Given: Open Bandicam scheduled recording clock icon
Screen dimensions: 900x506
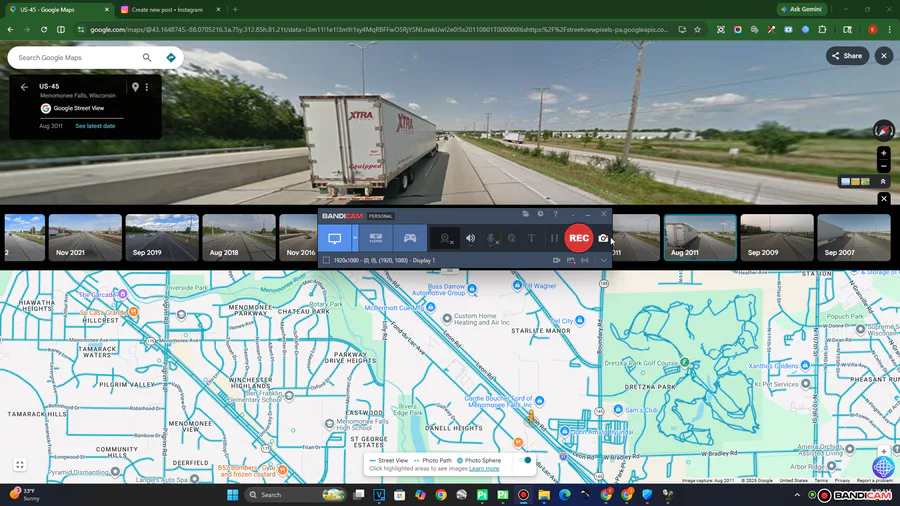Looking at the screenshot, I should (x=540, y=214).
